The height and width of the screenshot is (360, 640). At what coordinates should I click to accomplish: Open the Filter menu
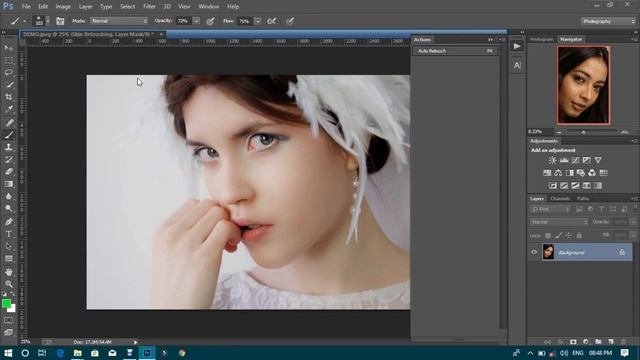click(x=149, y=7)
